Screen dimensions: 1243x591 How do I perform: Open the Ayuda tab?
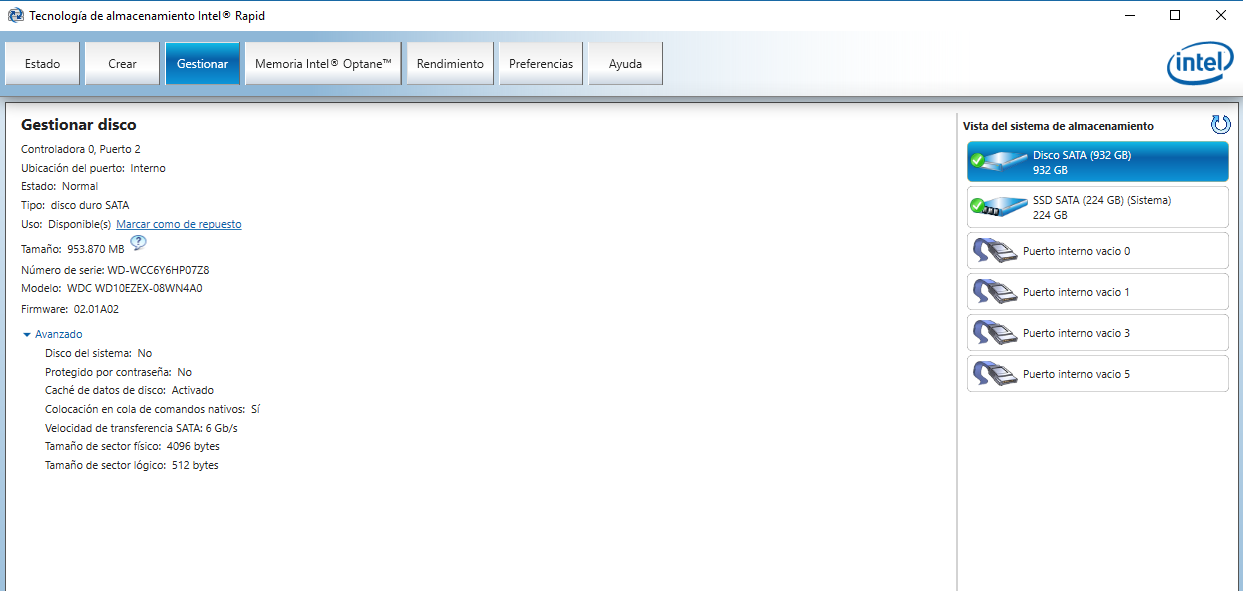click(625, 64)
